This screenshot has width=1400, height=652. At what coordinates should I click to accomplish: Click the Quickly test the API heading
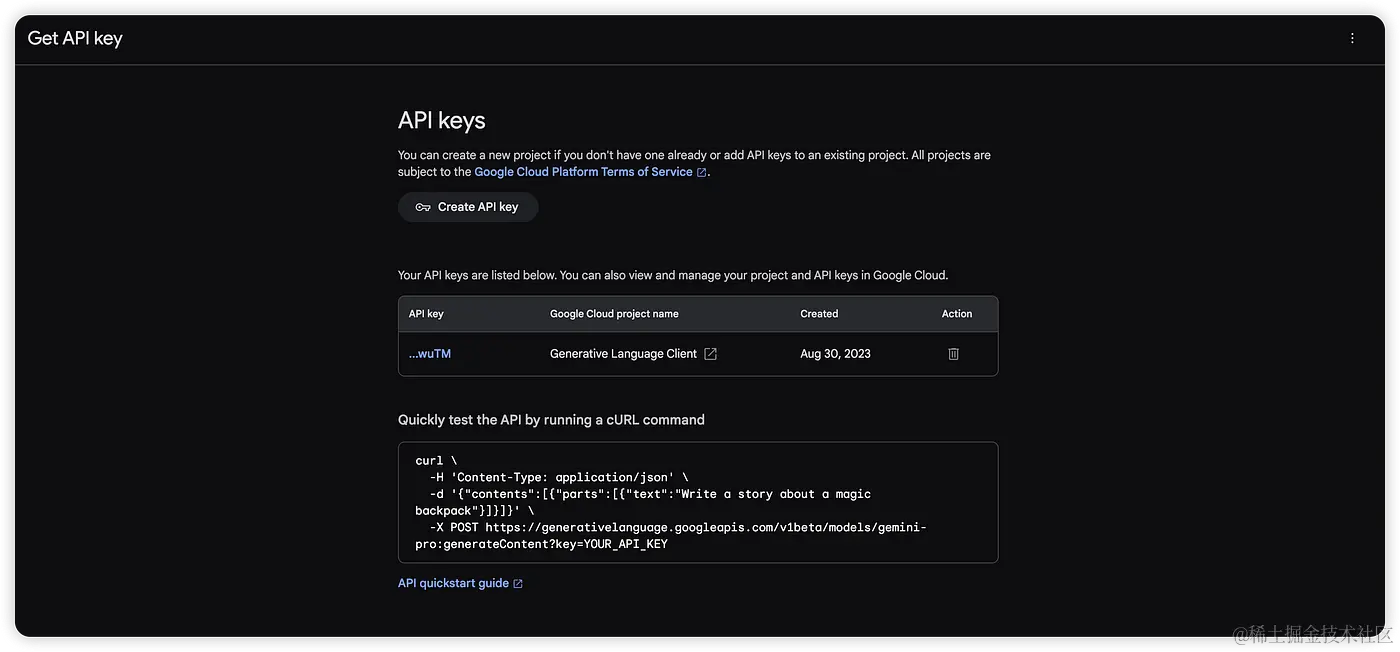[551, 420]
